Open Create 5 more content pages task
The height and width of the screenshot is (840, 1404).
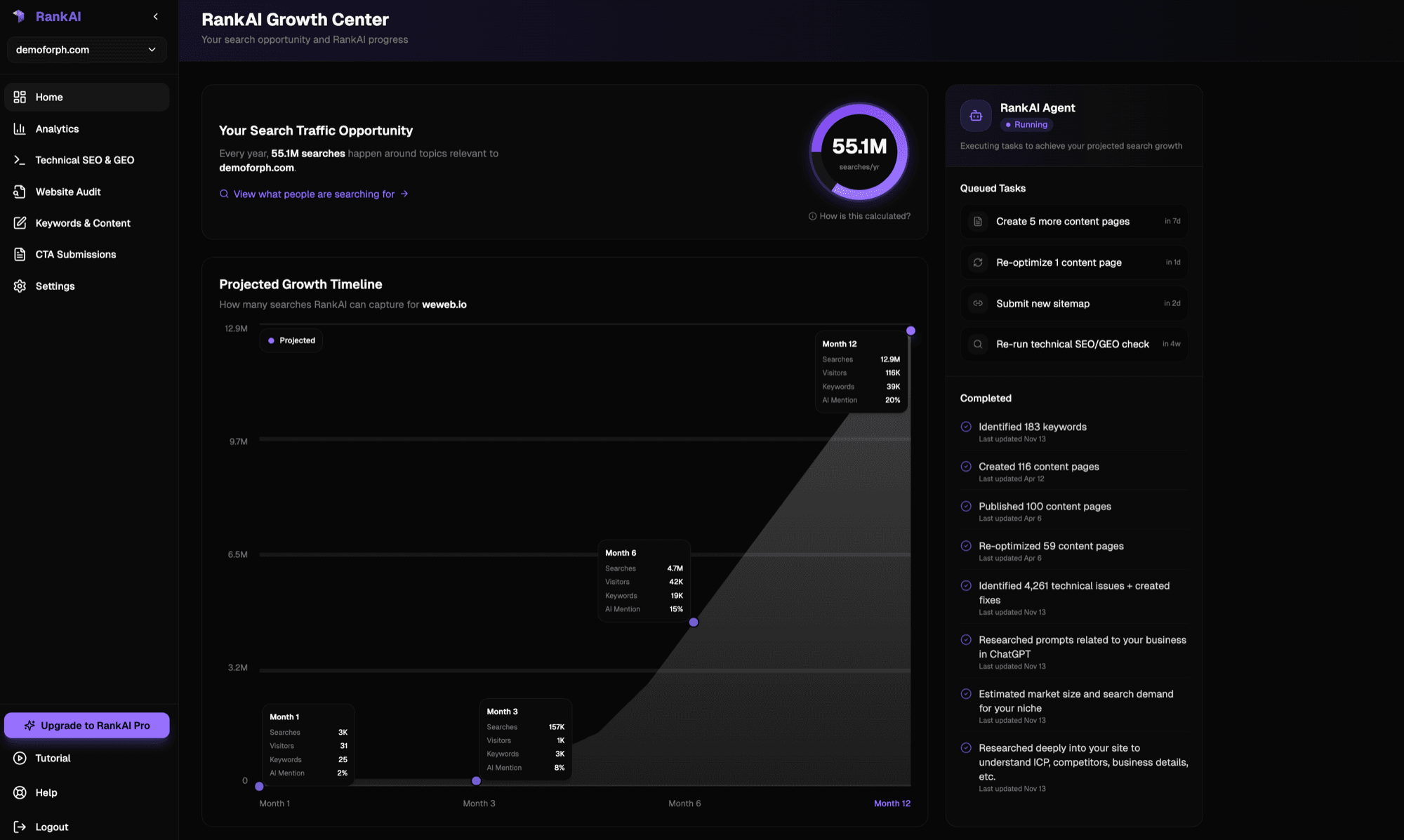(1074, 221)
